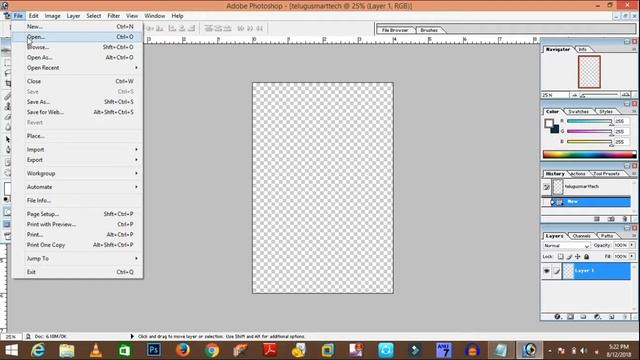Toggle Layer 1 visibility eye icon
This screenshot has width=640, height=360.
tap(547, 271)
